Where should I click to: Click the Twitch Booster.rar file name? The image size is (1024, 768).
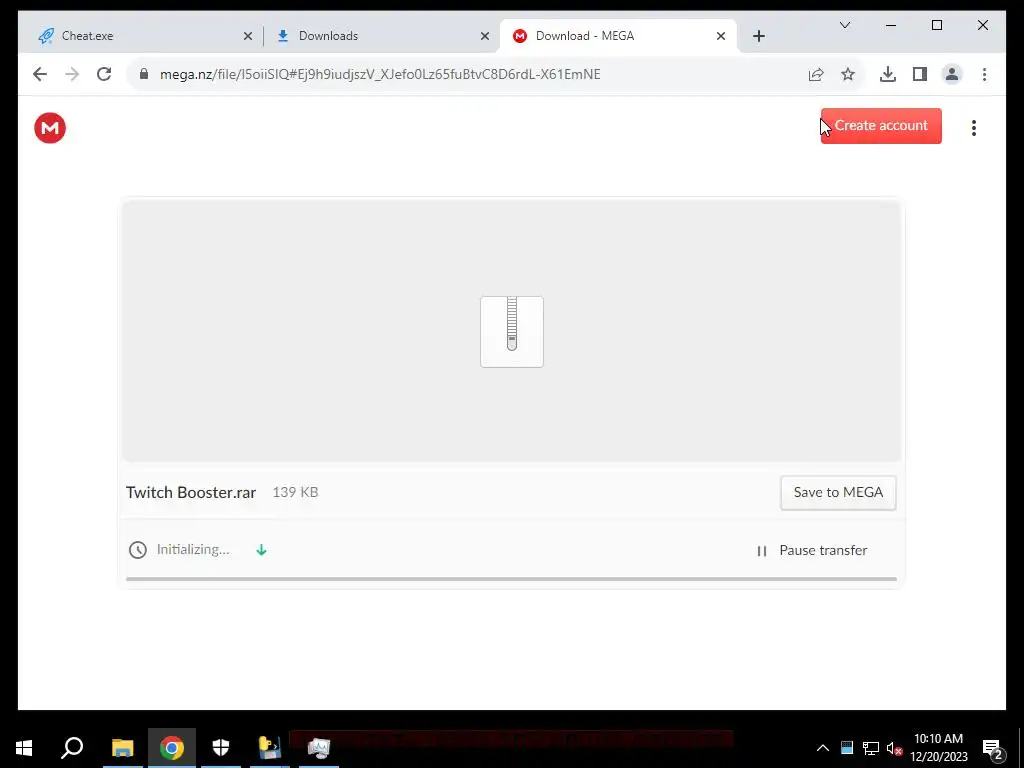[191, 492]
